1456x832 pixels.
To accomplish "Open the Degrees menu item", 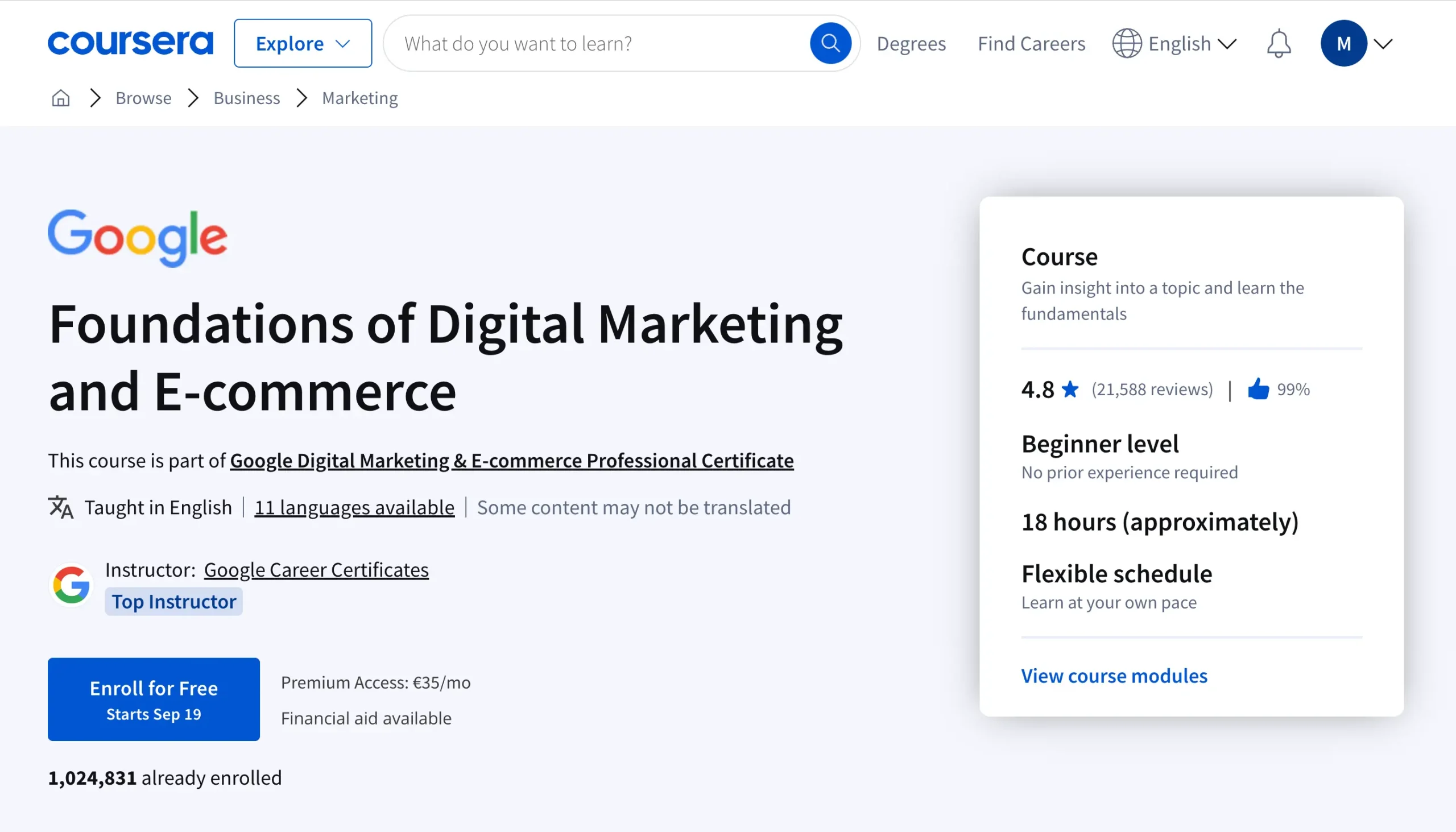I will pos(911,43).
